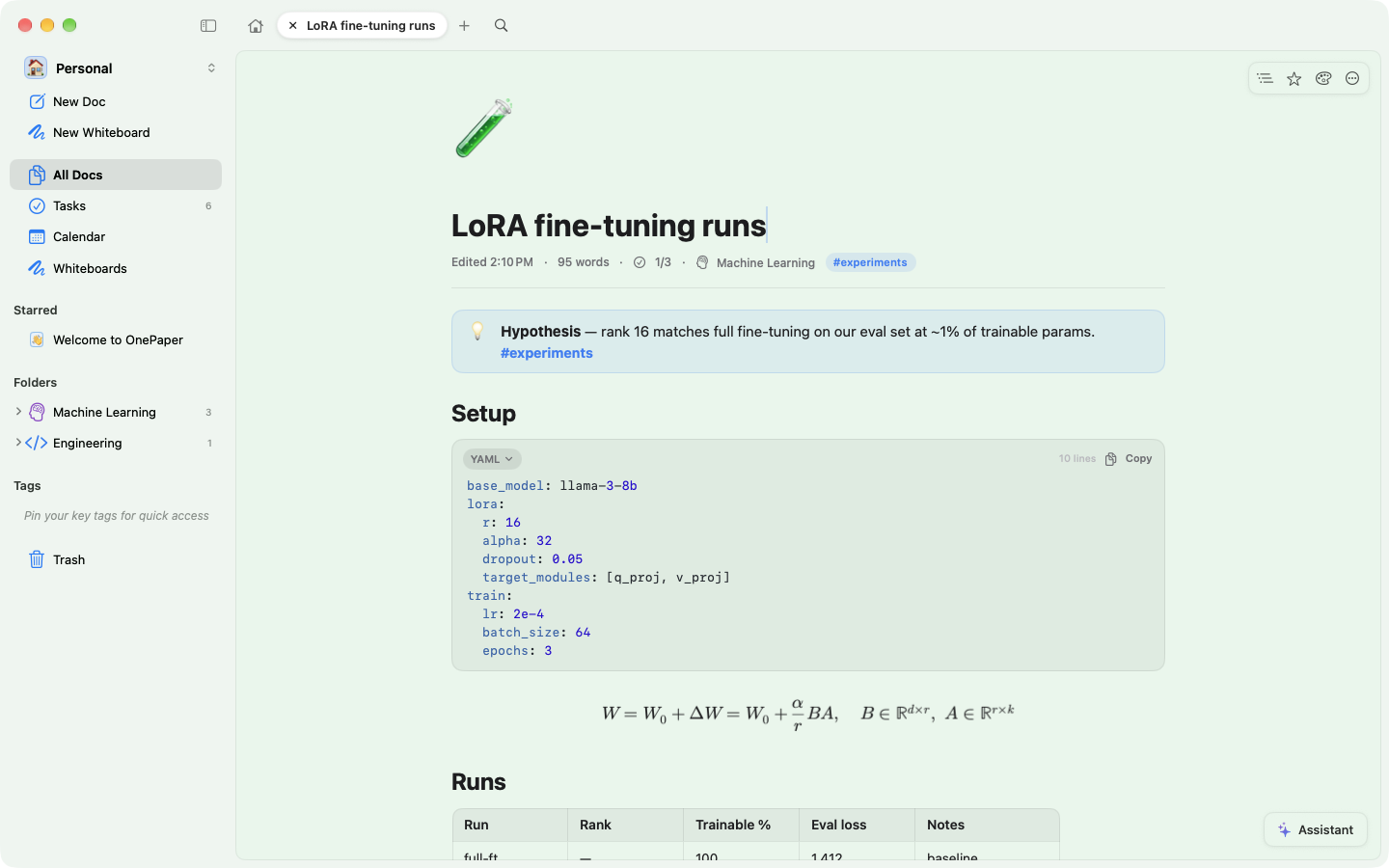This screenshot has width=1389, height=868.
Task: Click the LoRA fine-tuning runs tab label
Action: click(x=370, y=26)
